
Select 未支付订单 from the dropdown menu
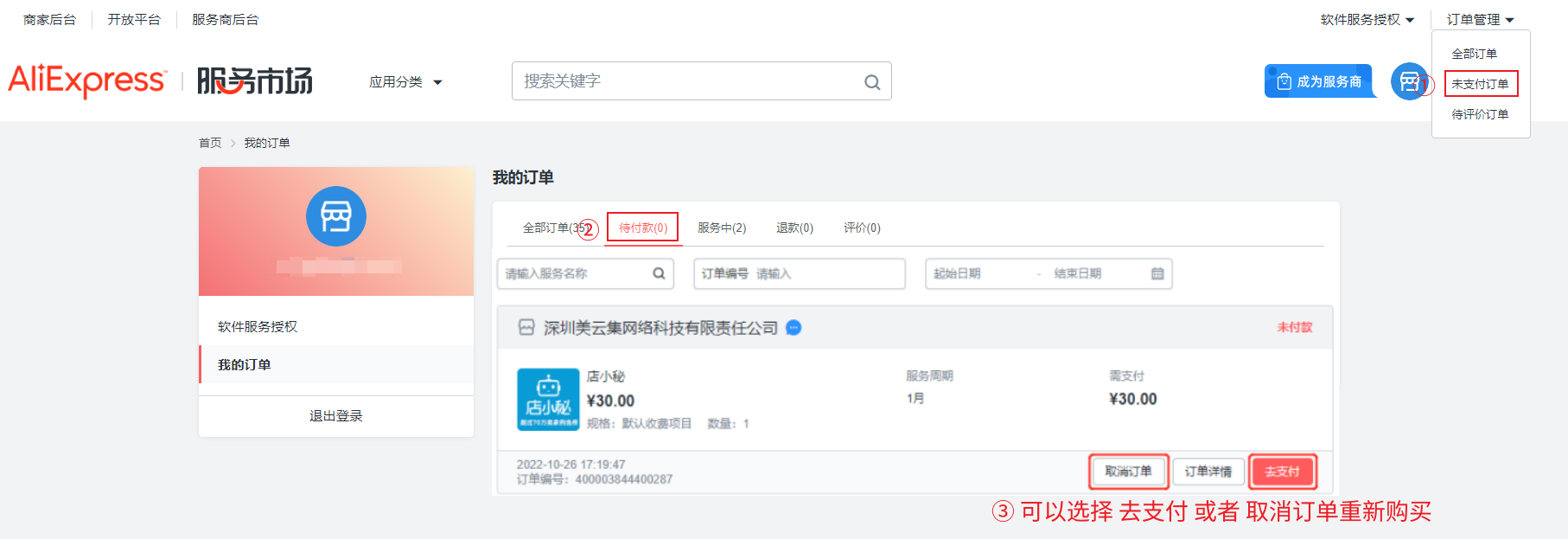1480,84
